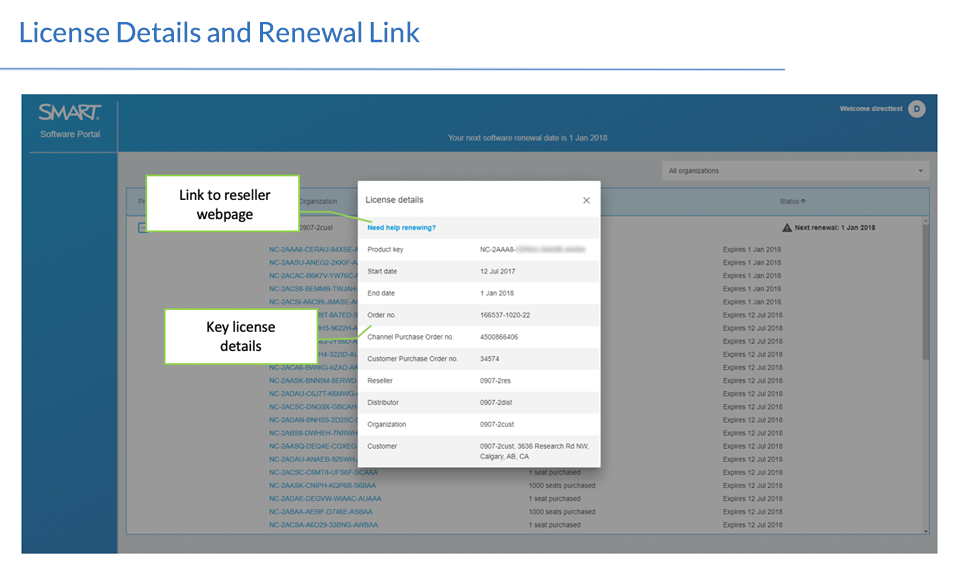Close the License details dialog
This screenshot has width=960, height=580.
point(587,200)
